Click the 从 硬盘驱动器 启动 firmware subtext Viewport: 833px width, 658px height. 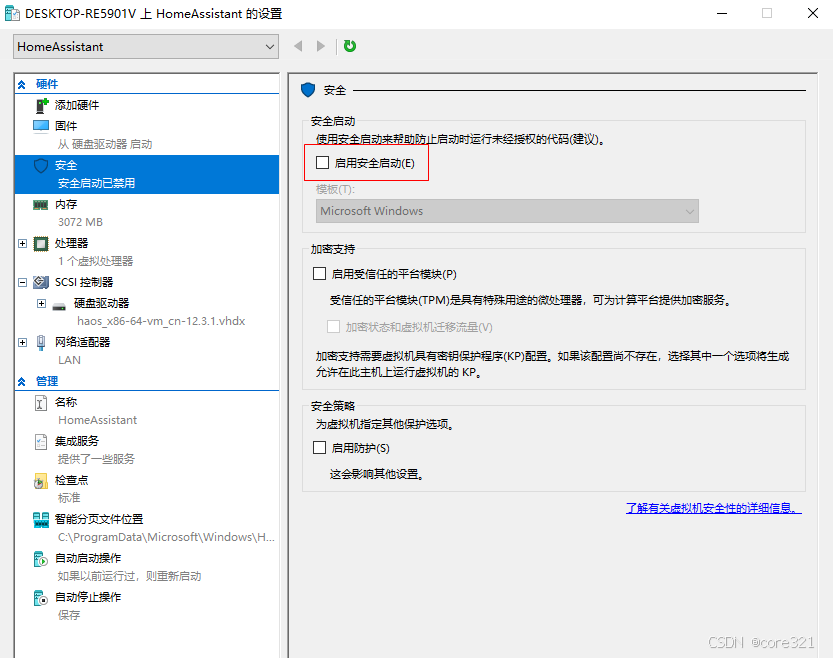click(x=105, y=144)
